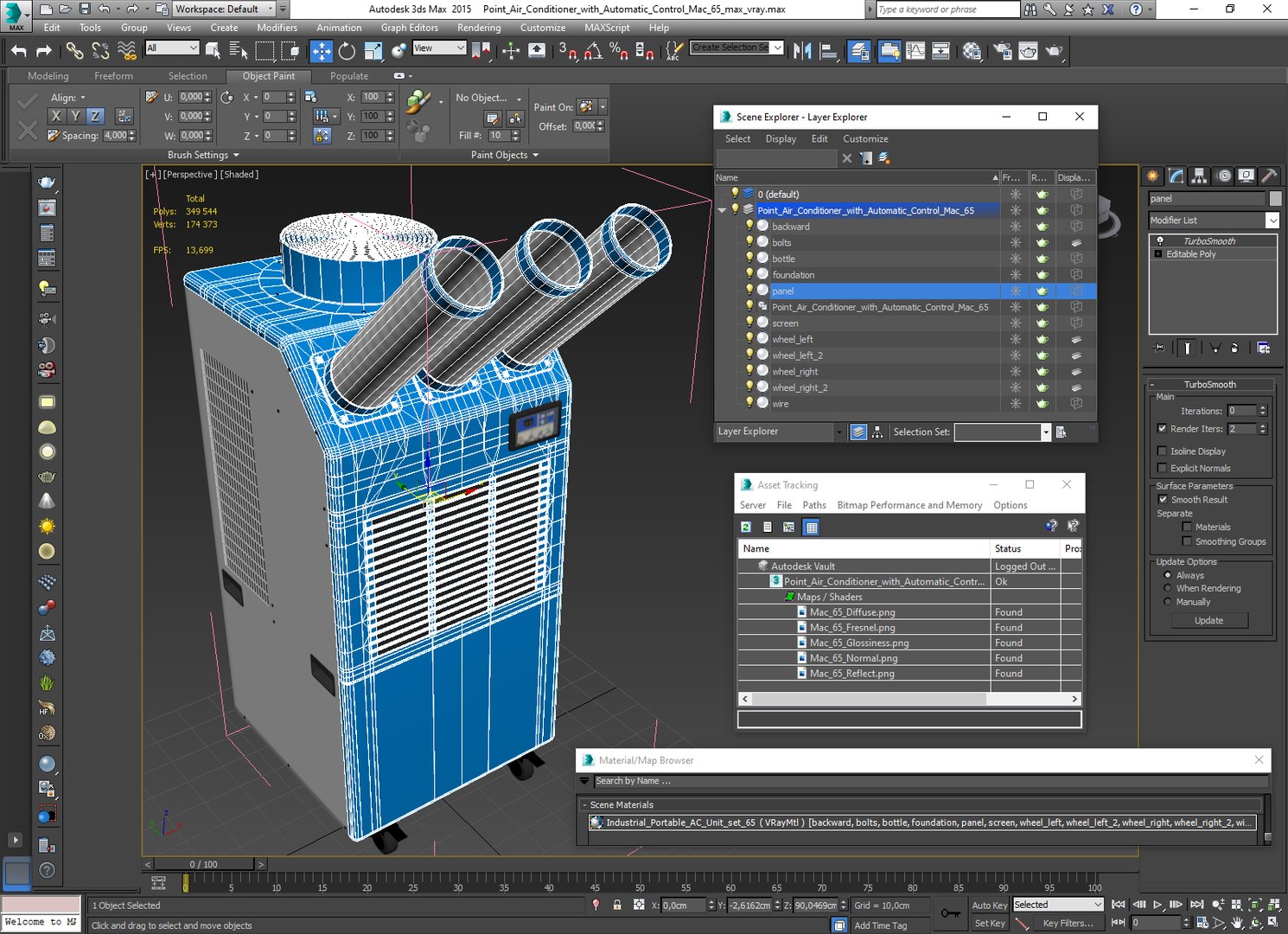
Task: Toggle the selection lock icon
Action: pyautogui.click(x=617, y=905)
